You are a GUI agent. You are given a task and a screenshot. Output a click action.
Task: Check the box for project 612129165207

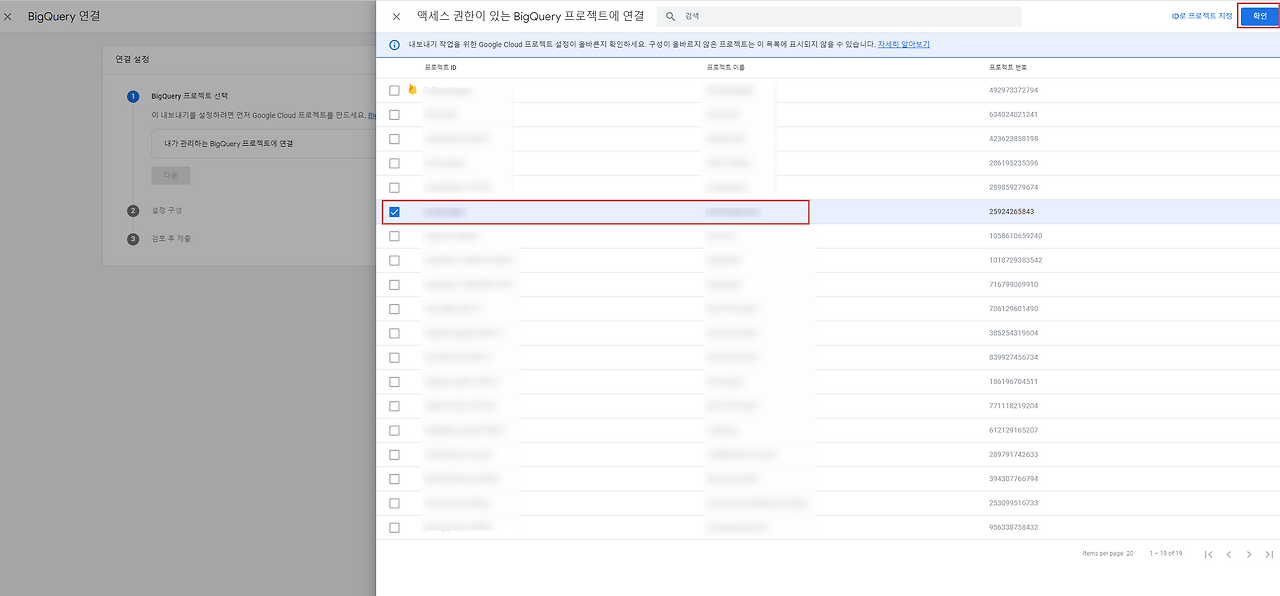tap(394, 430)
